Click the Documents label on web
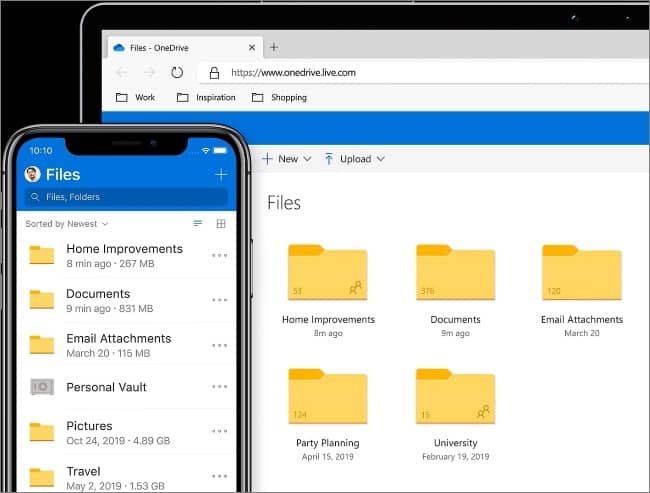650x493 pixels. [455, 319]
